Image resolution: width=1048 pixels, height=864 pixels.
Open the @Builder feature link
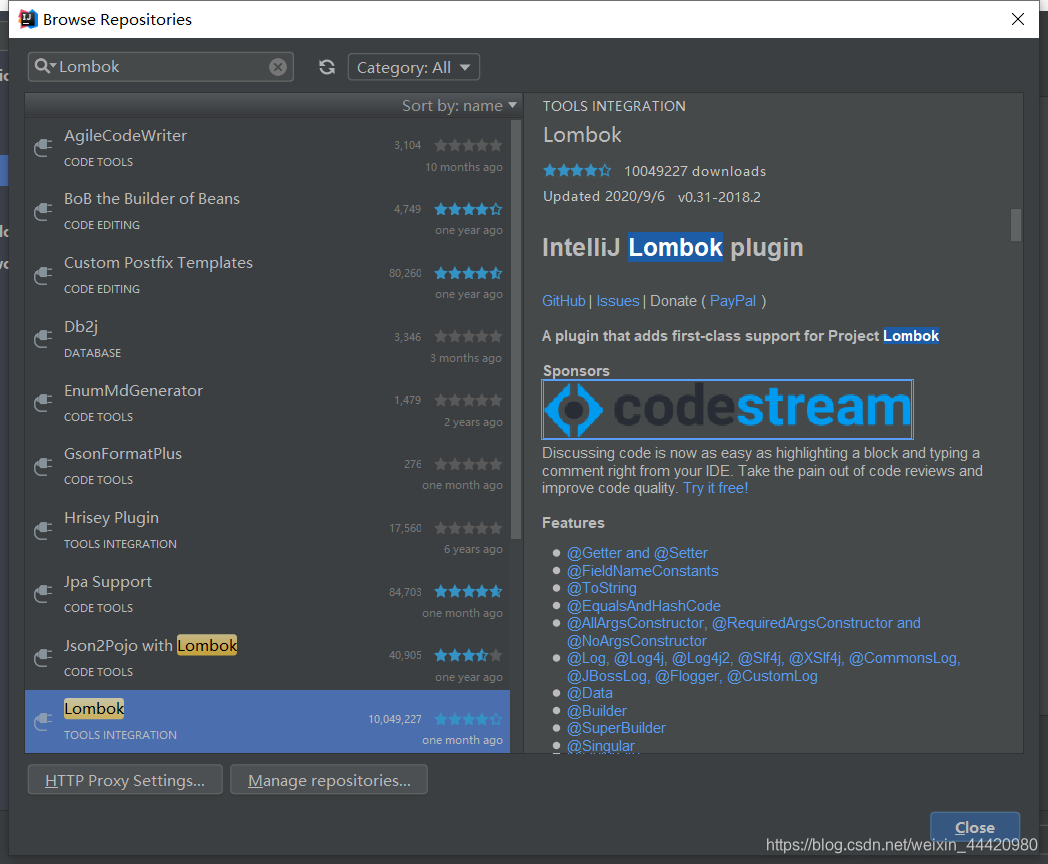[597, 710]
